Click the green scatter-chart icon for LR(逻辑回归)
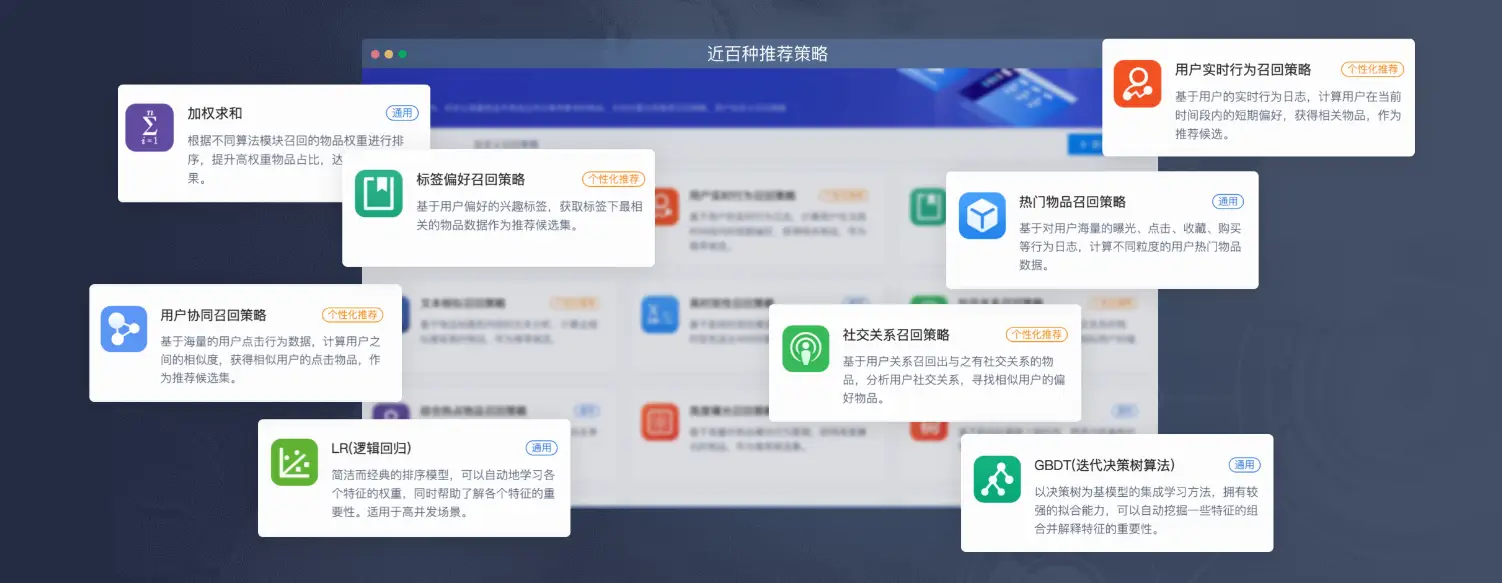The height and width of the screenshot is (583, 1502). [x=294, y=462]
